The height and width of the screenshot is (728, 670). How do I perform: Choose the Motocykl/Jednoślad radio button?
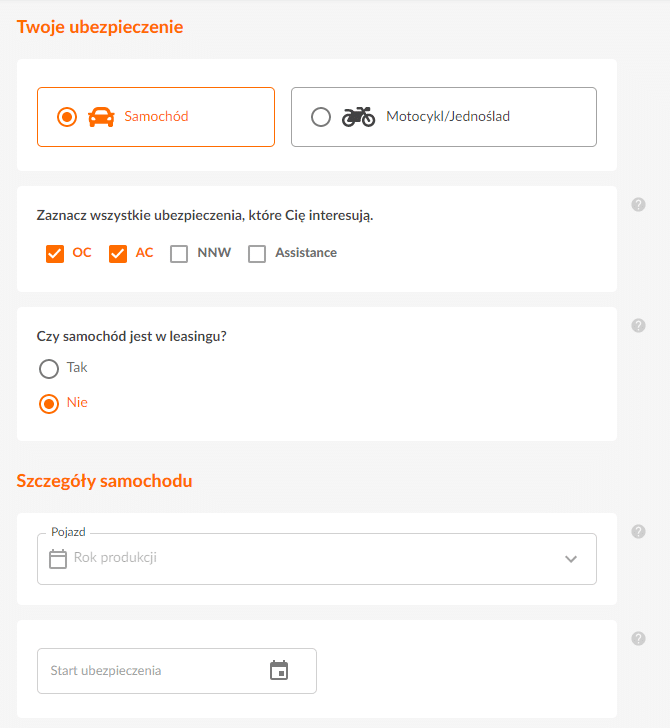click(321, 117)
